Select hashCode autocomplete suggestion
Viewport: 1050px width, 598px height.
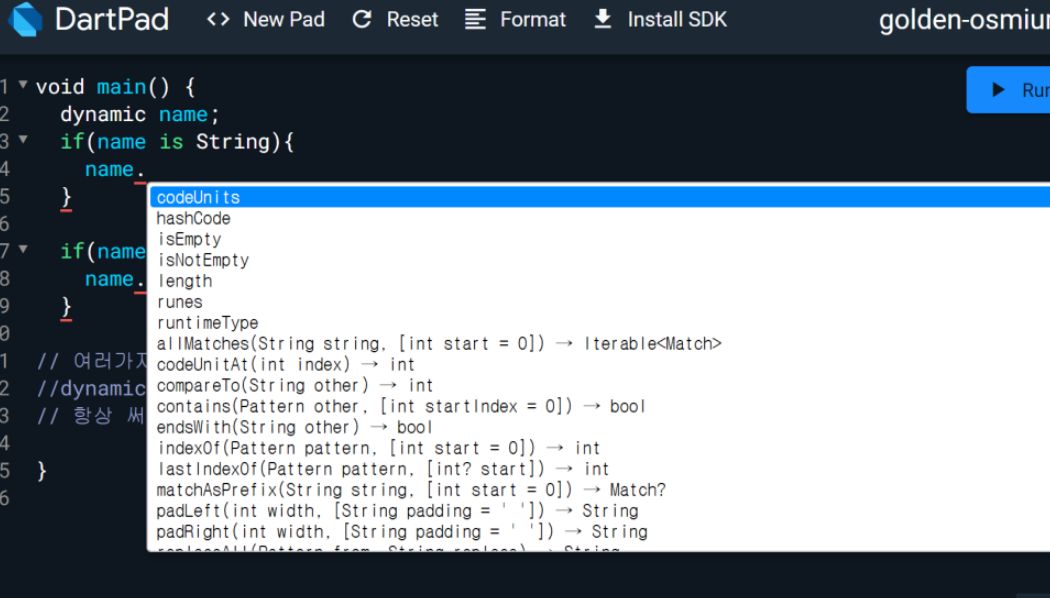600,218
